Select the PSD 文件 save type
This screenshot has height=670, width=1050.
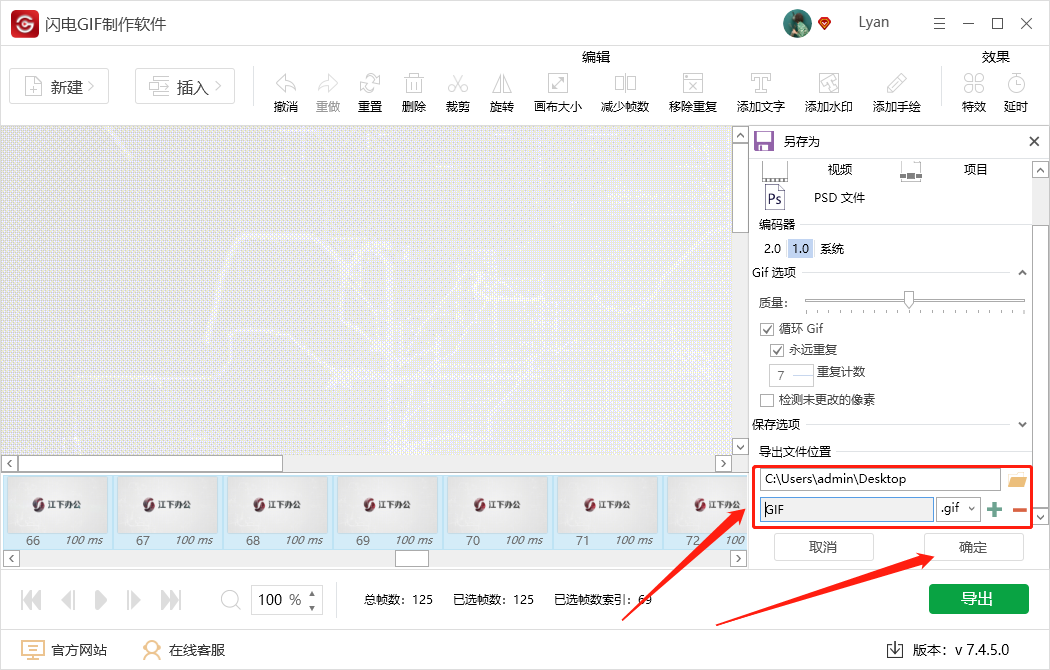tap(839, 197)
